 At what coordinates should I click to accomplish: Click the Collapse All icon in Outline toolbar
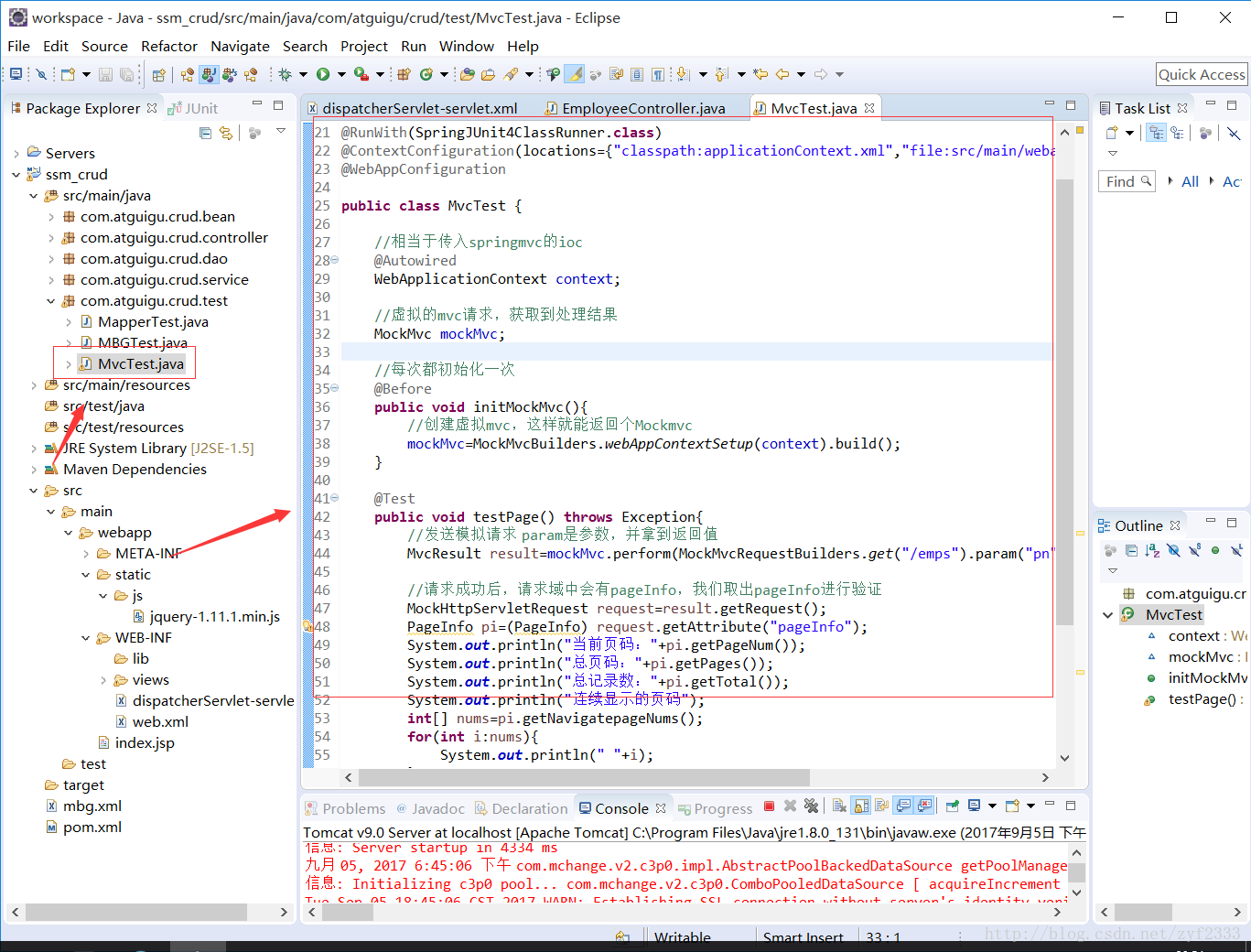[1131, 550]
